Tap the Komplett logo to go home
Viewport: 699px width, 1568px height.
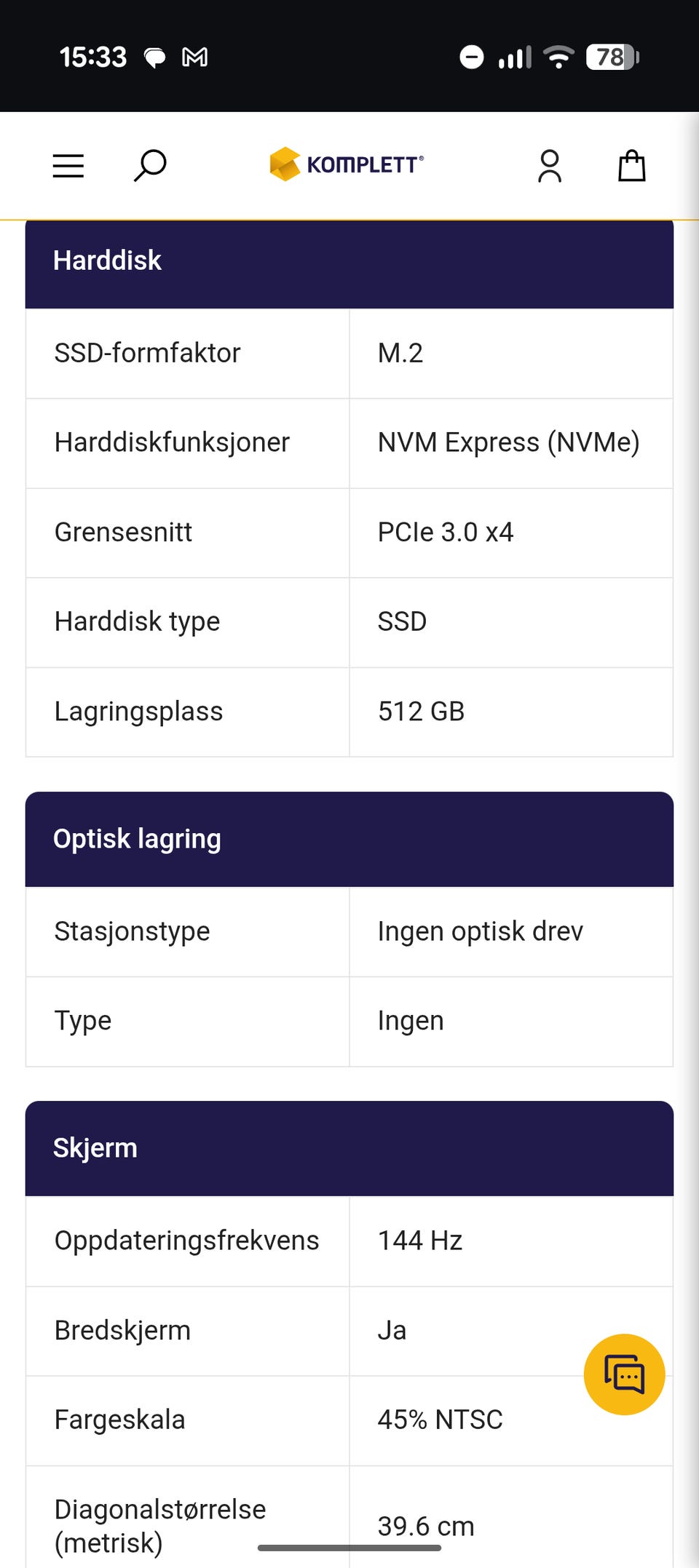tap(347, 164)
